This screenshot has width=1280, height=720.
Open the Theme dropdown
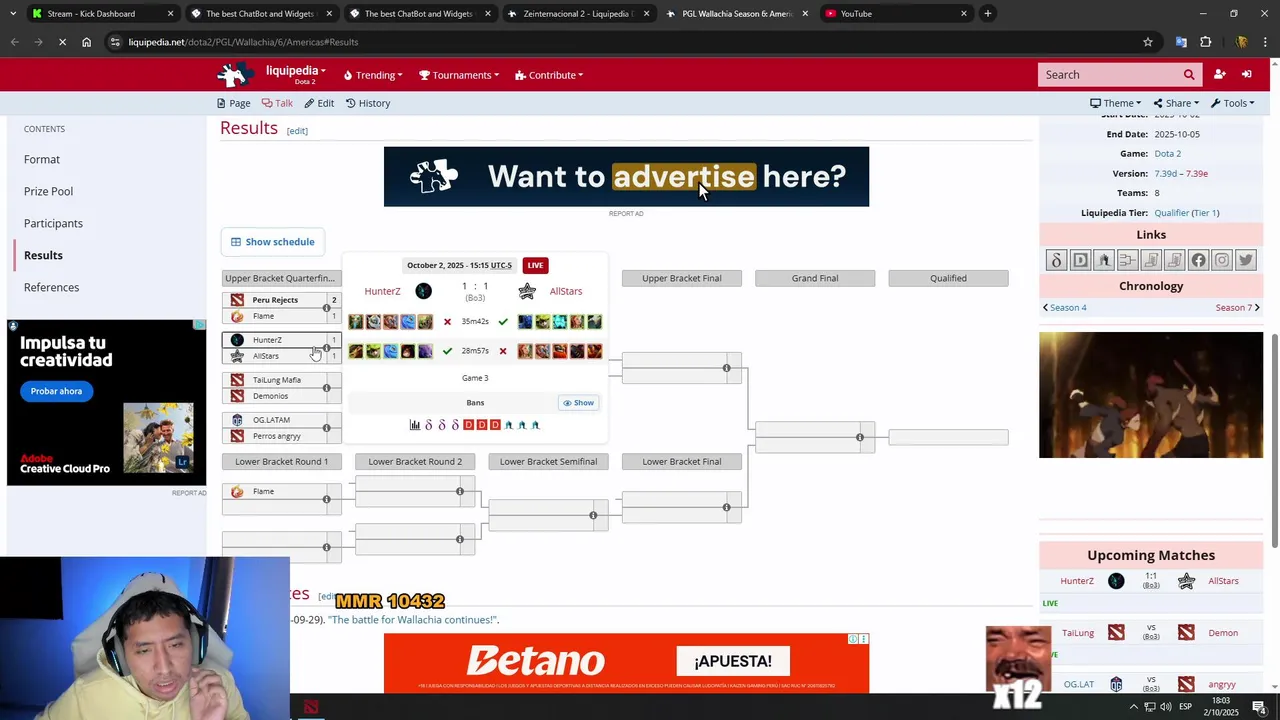pyautogui.click(x=1116, y=103)
